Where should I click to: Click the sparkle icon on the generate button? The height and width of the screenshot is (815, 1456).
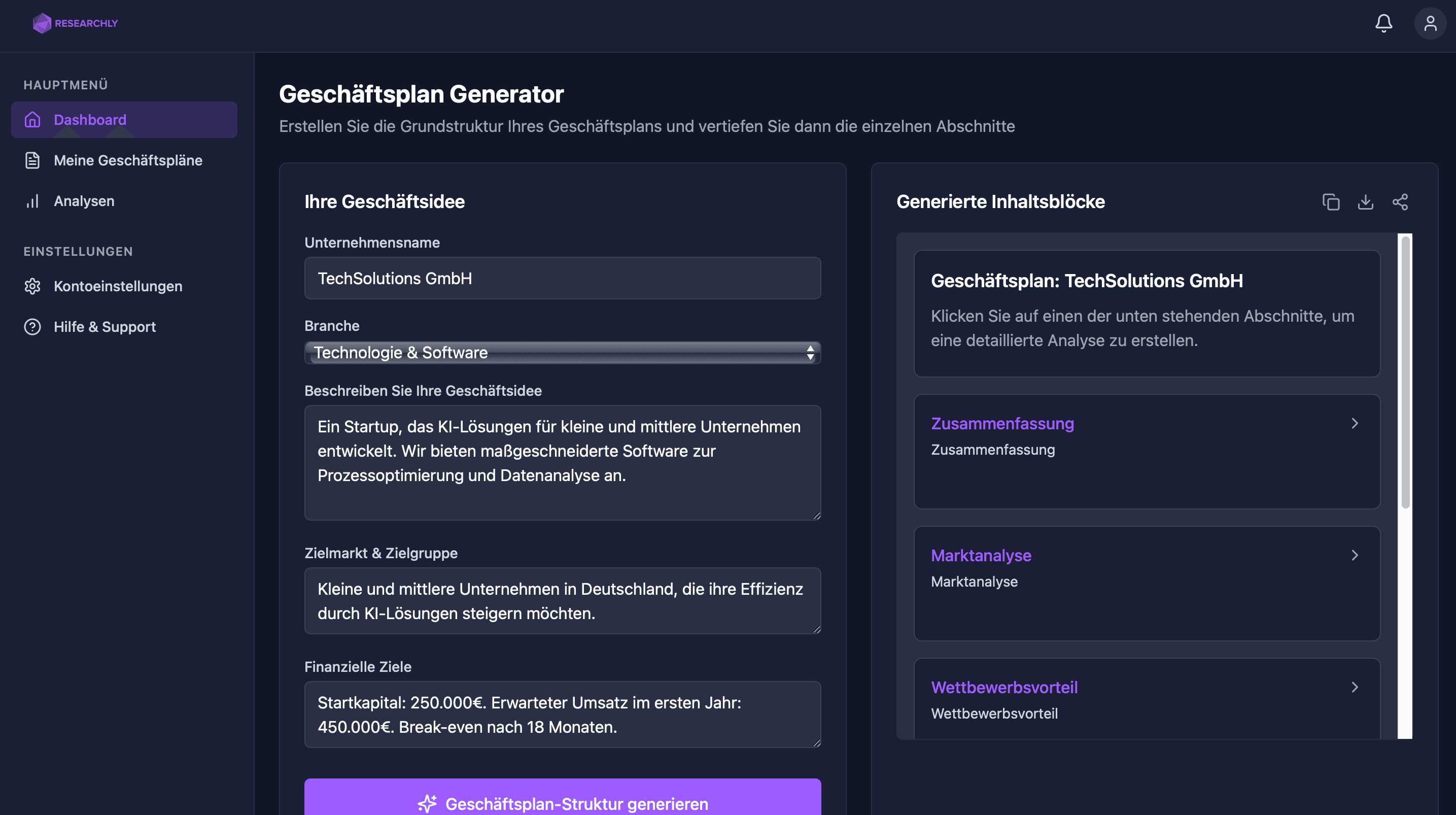coord(428,803)
